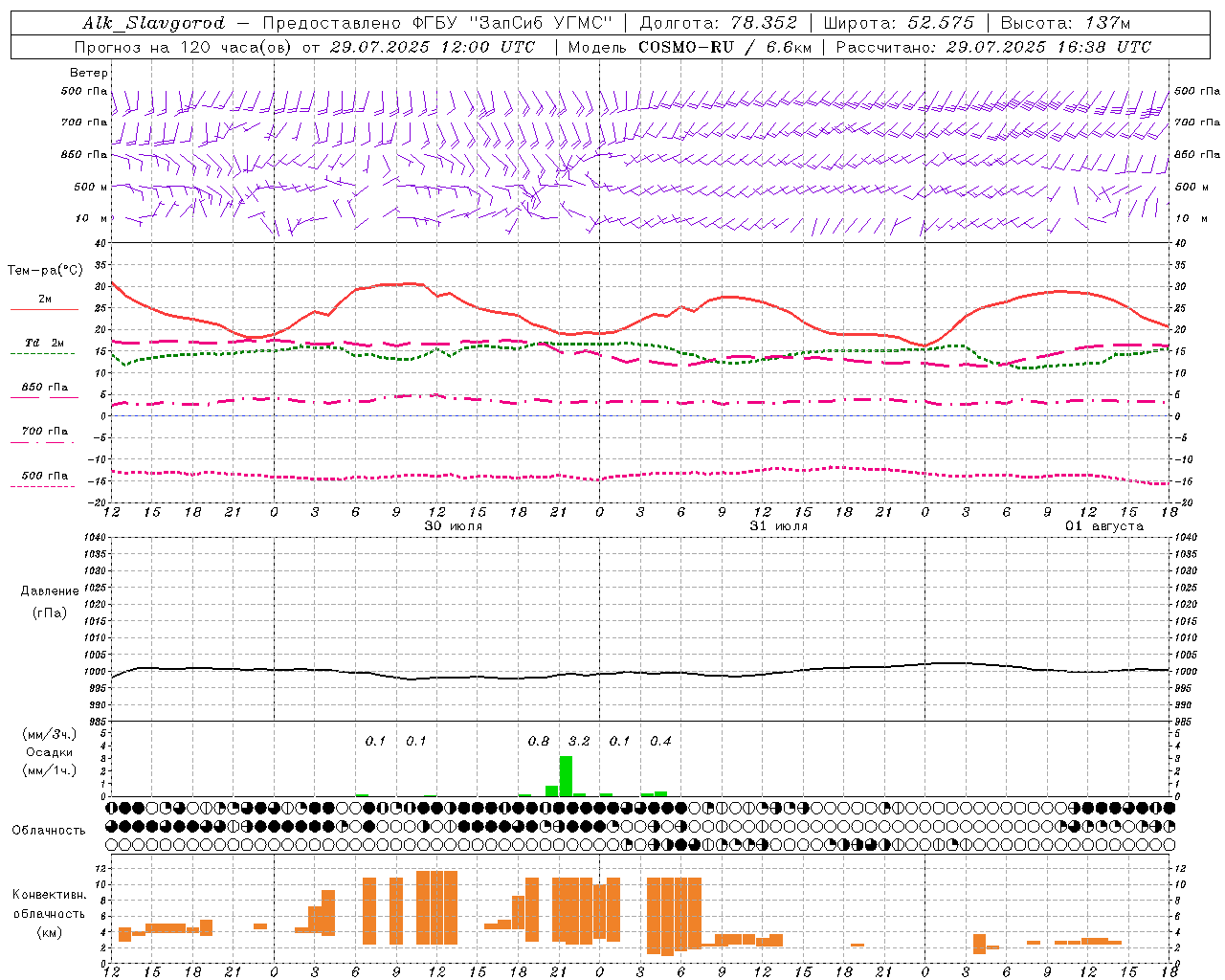Click the Alk_Slavgorod station title
1225x980 pixels.
tap(154, 23)
